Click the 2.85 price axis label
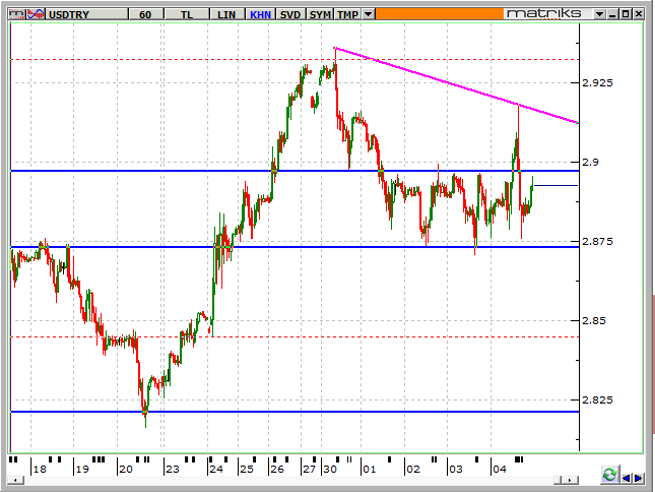The height and width of the screenshot is (492, 655). (594, 320)
